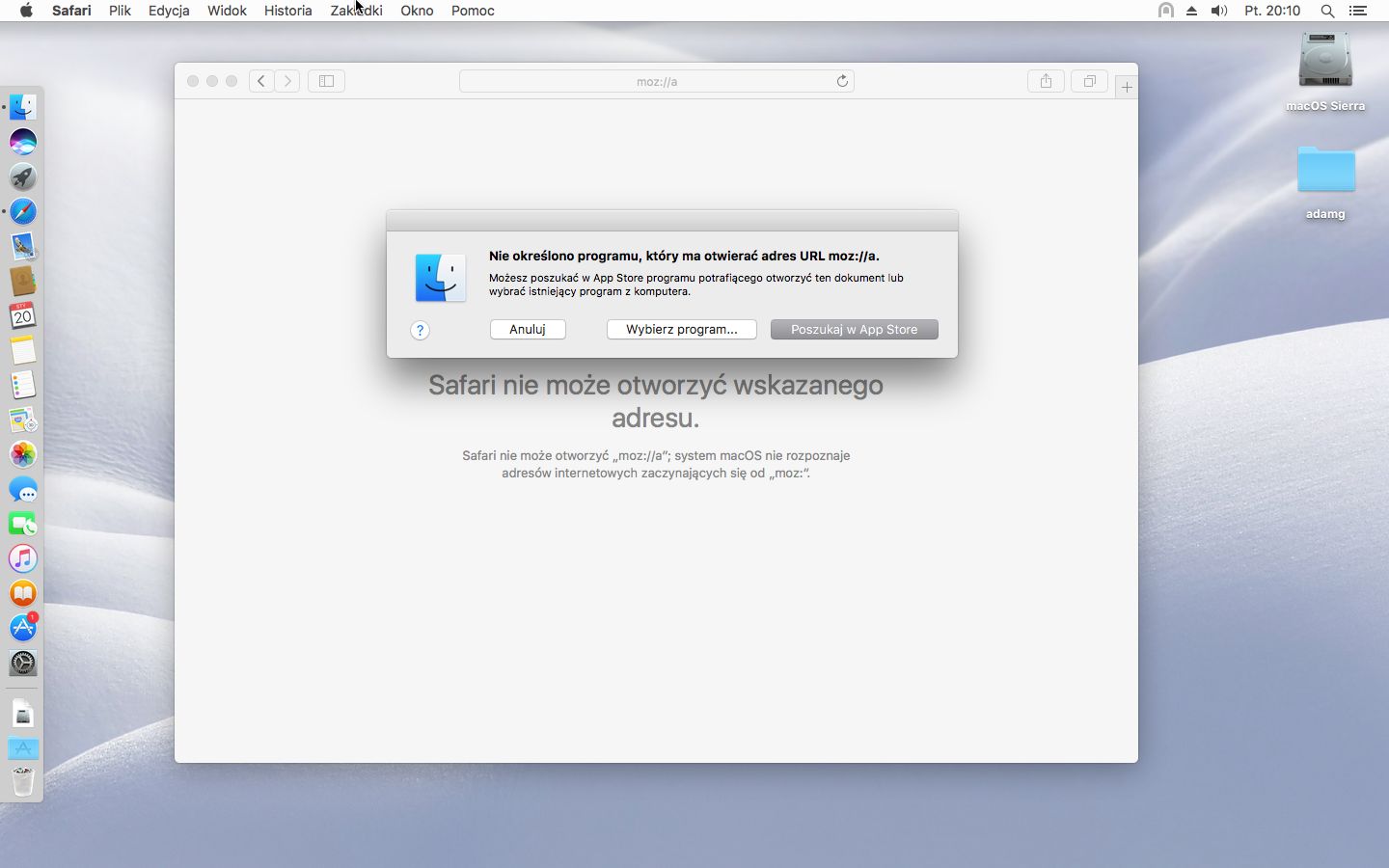Open Finder from the Dock
This screenshot has width=1389, height=868.
tap(23, 107)
